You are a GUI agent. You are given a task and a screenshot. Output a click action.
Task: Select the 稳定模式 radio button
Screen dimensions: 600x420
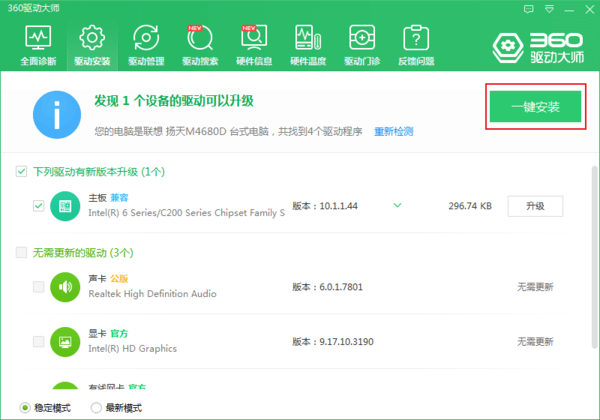[25, 408]
